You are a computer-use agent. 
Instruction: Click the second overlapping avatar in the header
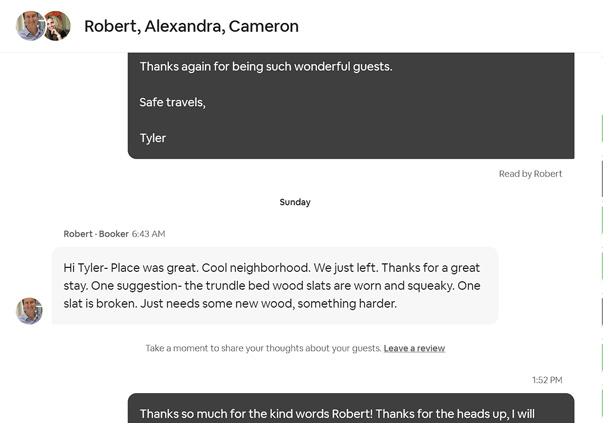58,26
